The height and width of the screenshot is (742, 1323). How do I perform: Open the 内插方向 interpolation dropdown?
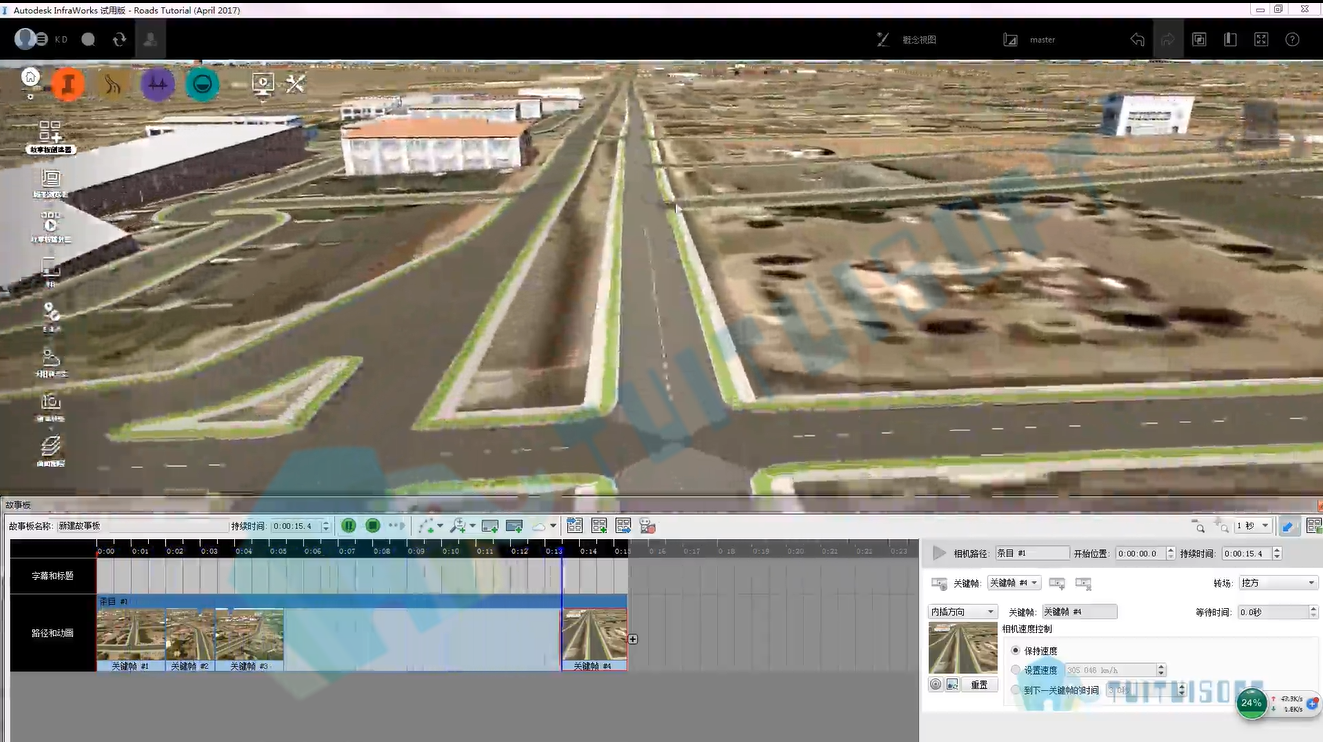(964, 612)
